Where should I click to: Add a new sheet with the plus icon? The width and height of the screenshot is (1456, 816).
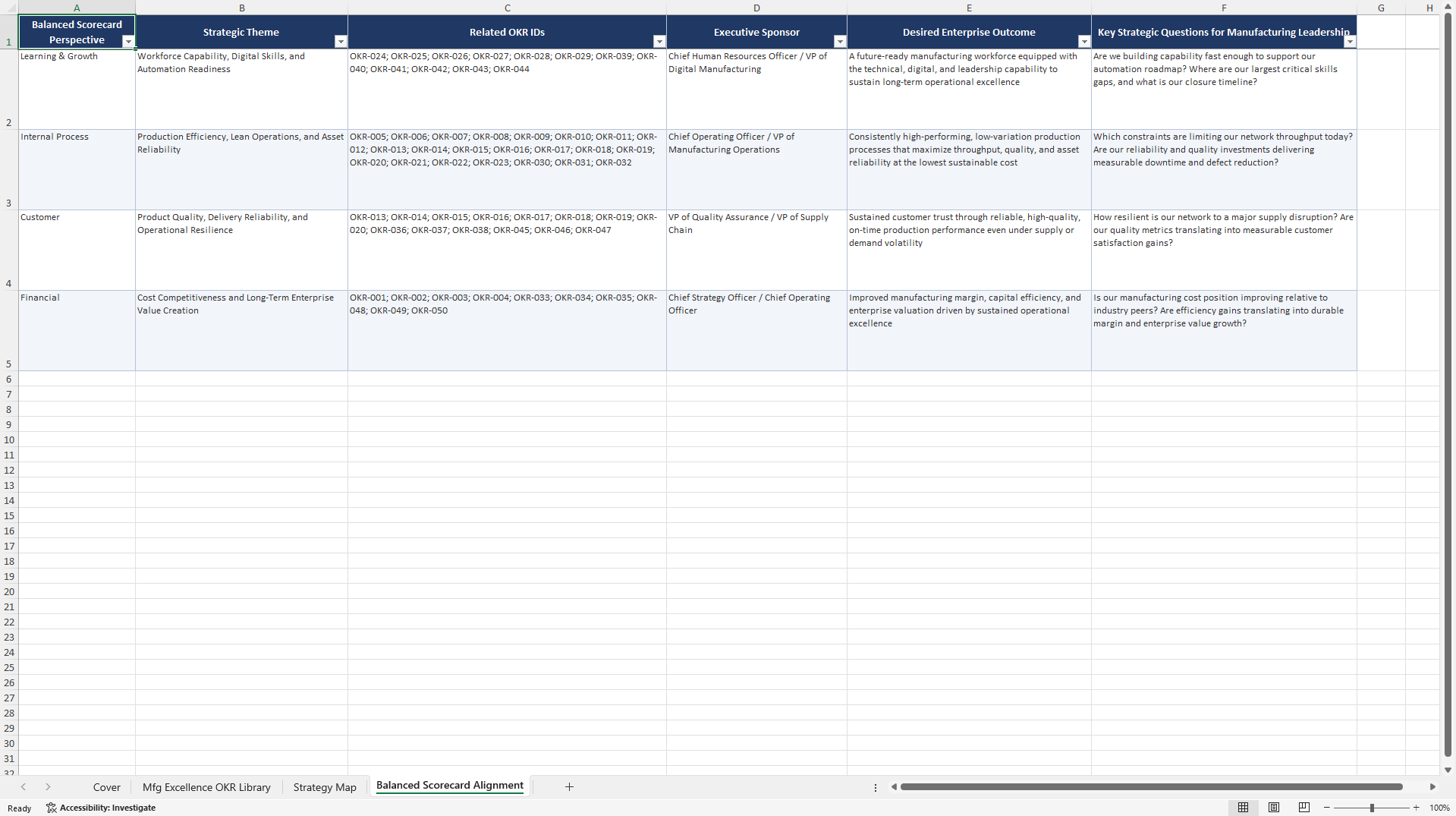coord(569,787)
